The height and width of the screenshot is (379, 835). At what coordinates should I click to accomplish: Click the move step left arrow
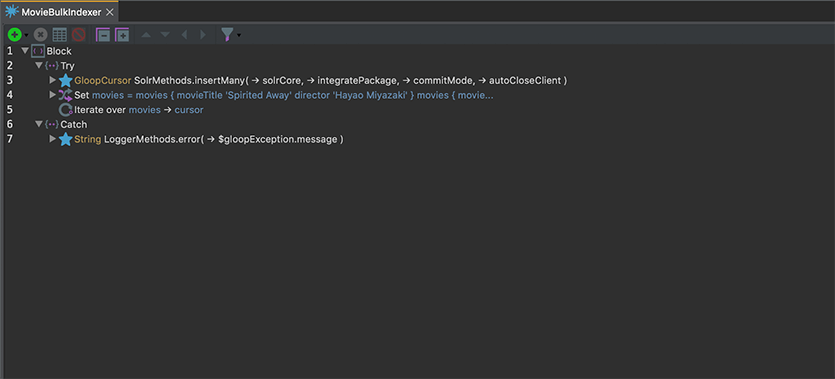click(x=184, y=35)
